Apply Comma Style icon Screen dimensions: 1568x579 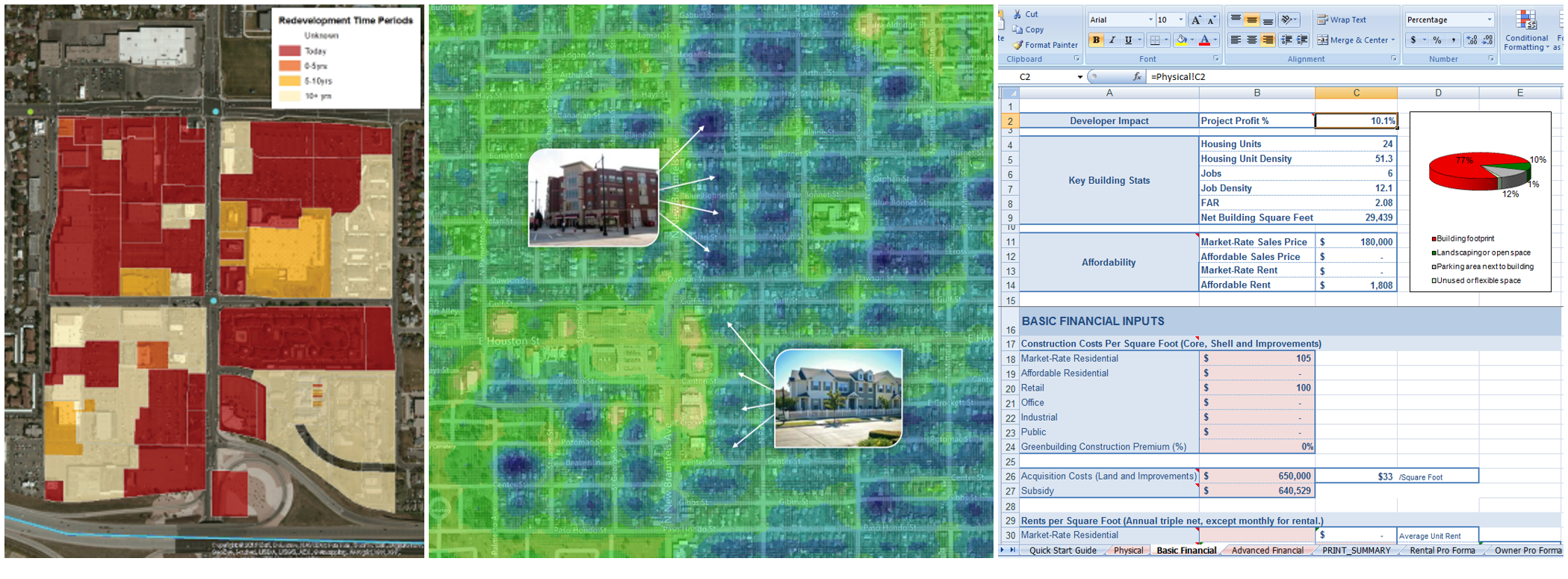[1453, 40]
